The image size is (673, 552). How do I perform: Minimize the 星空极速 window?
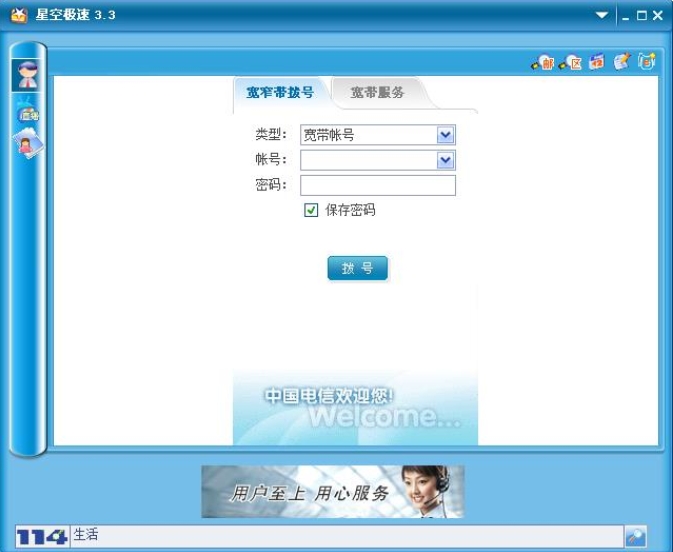pyautogui.click(x=625, y=16)
